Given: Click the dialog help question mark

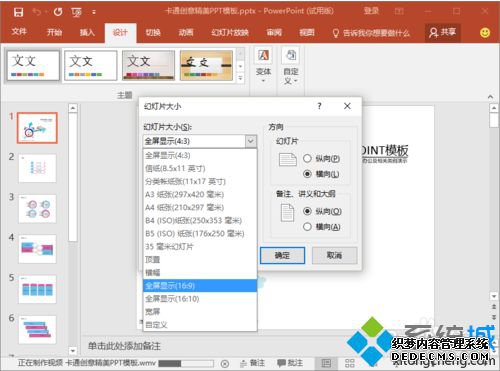Looking at the screenshot, I should pyautogui.click(x=319, y=106).
